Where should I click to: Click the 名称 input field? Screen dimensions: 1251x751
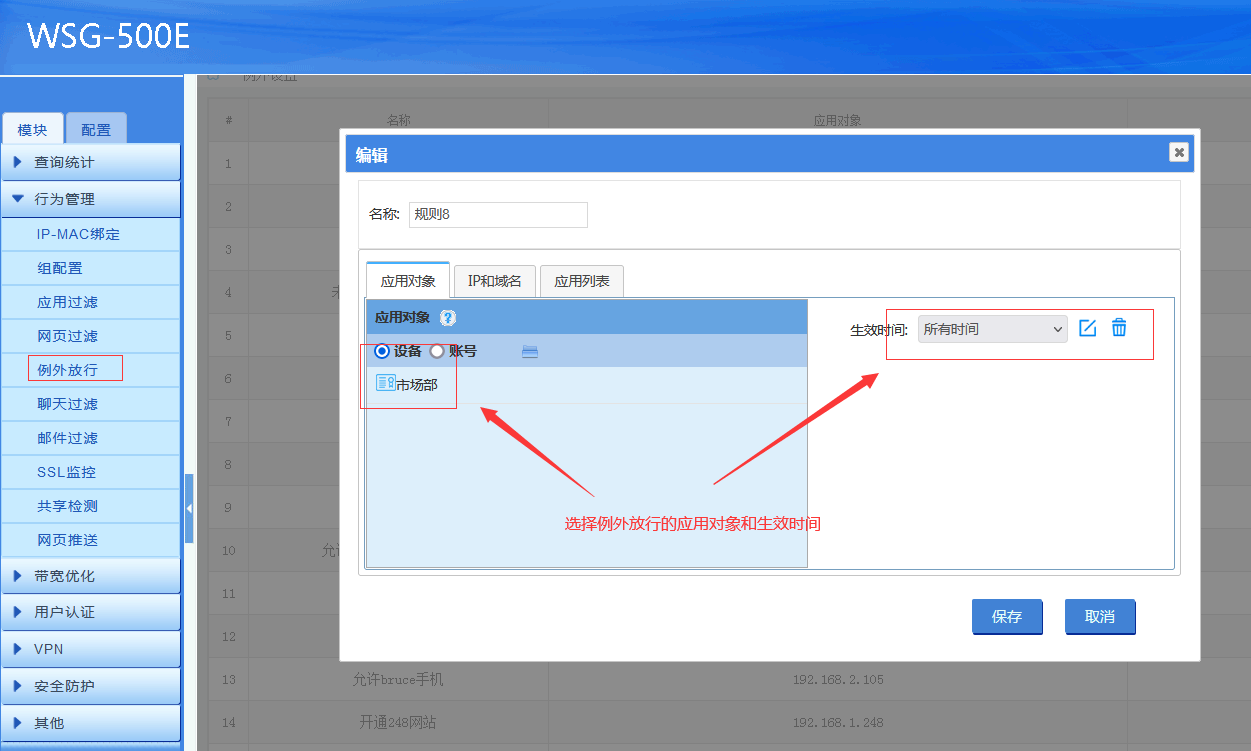tap(498, 215)
